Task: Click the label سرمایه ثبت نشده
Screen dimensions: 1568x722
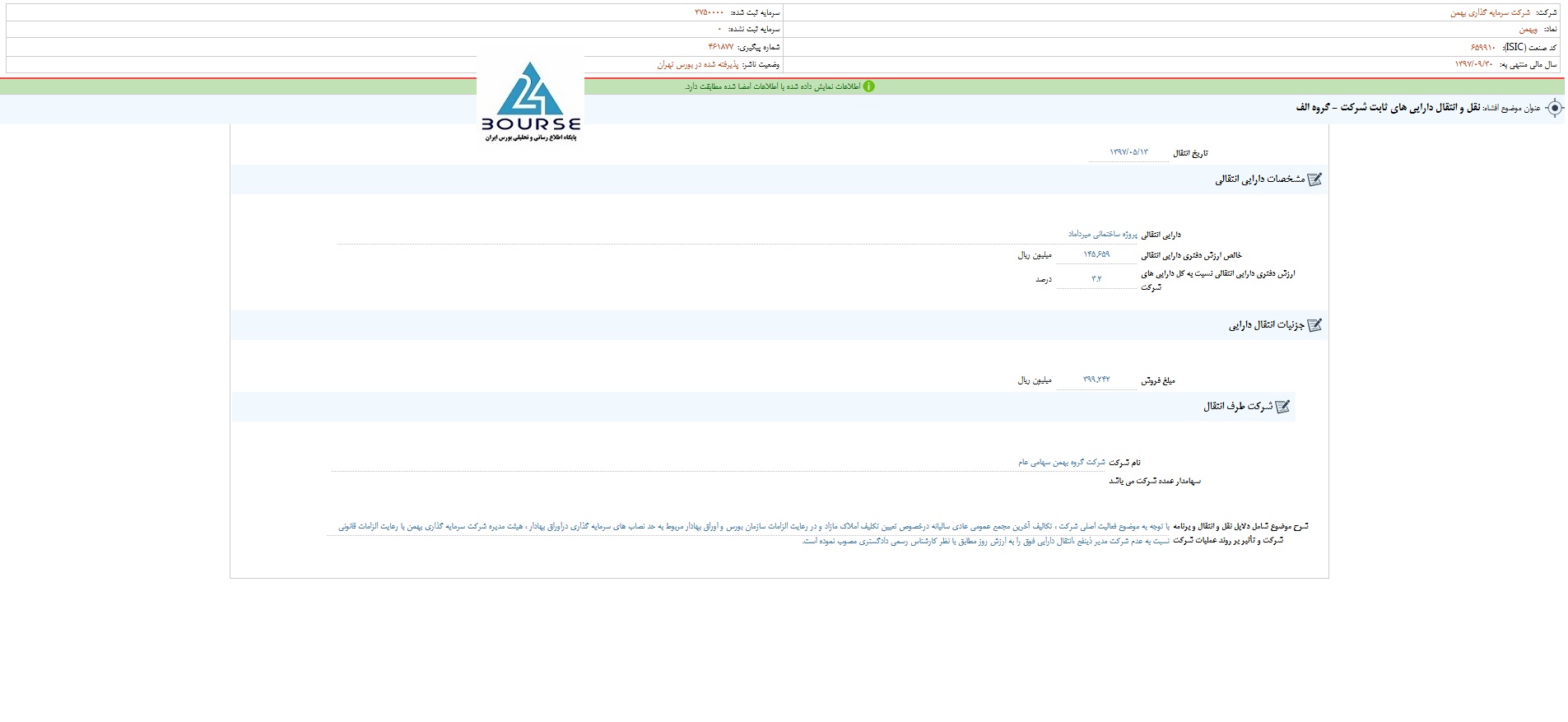Action: pyautogui.click(x=753, y=29)
